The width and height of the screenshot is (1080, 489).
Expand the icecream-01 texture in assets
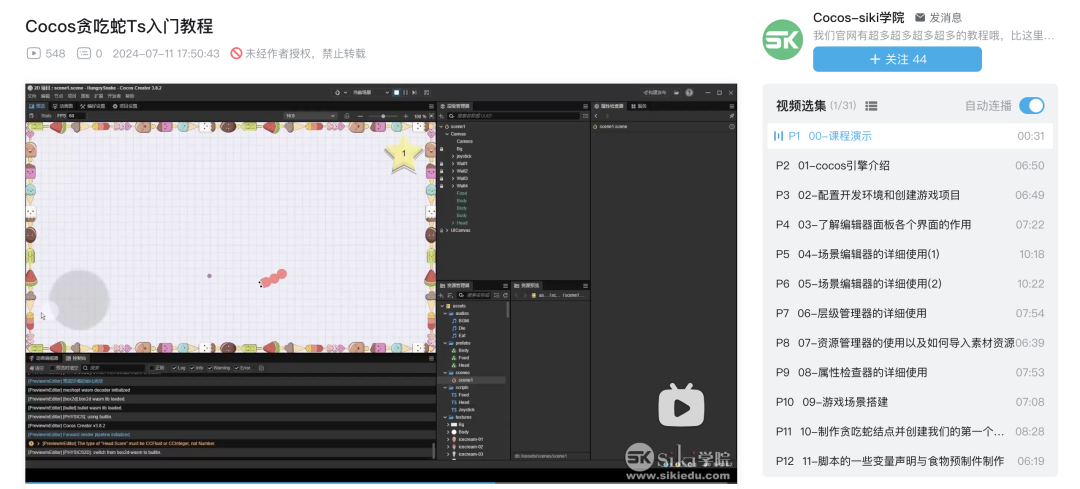click(448, 439)
